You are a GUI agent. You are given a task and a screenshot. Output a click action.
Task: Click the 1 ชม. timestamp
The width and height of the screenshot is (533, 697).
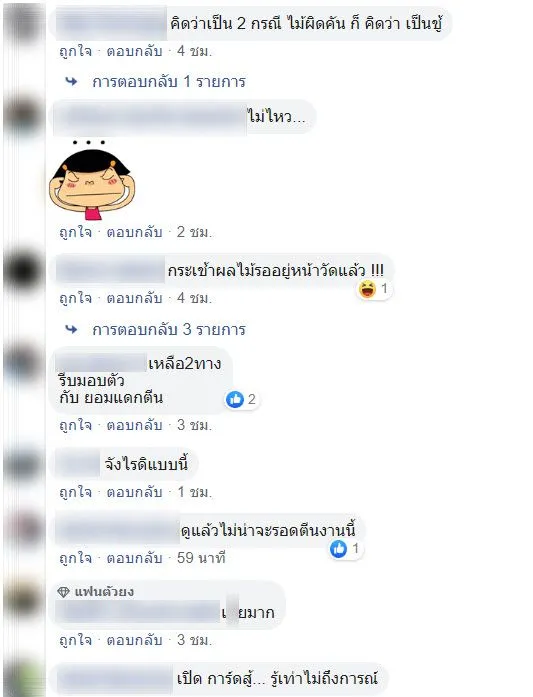pos(194,492)
